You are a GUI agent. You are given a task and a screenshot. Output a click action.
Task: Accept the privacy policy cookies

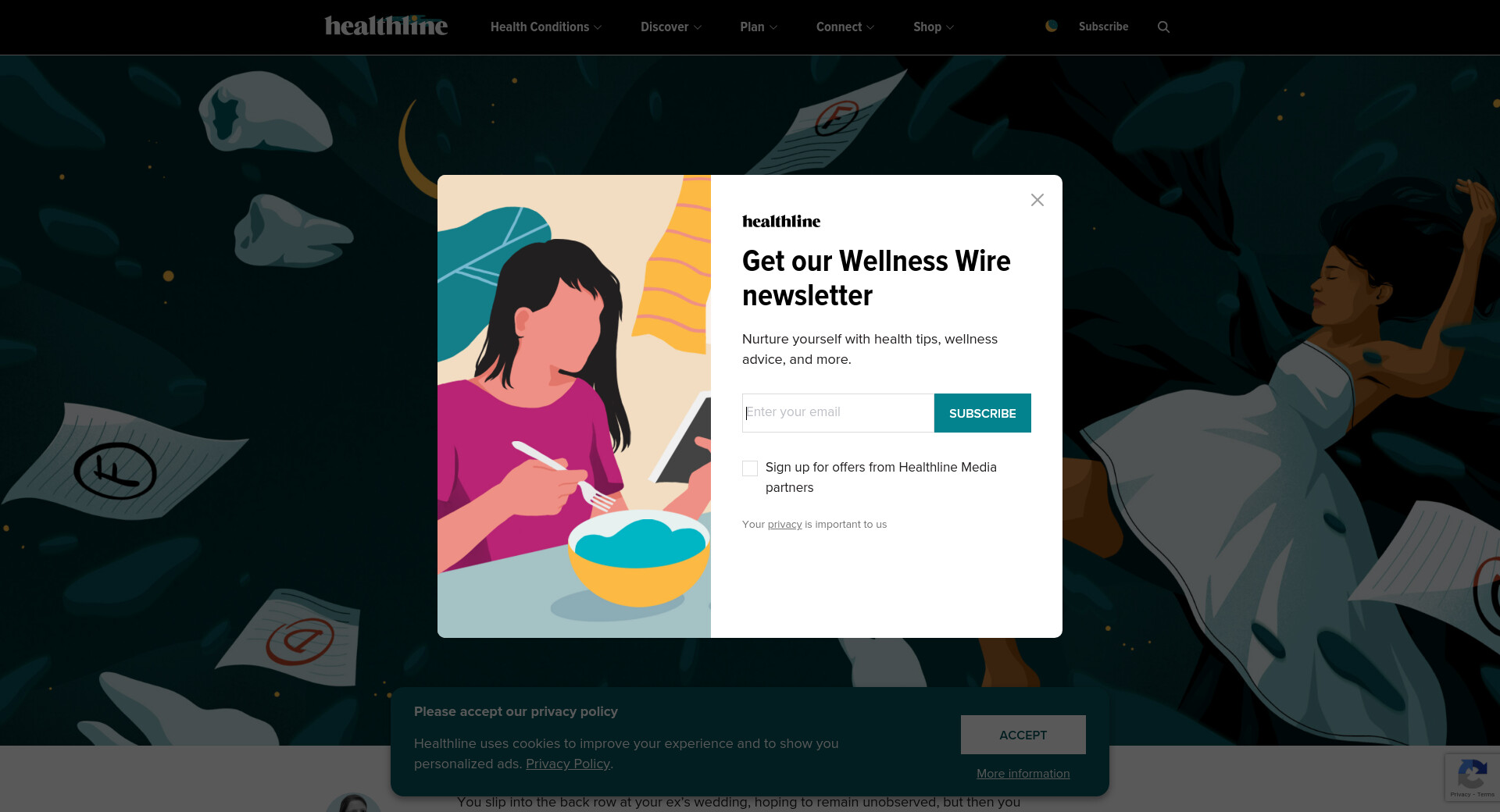pos(1023,735)
